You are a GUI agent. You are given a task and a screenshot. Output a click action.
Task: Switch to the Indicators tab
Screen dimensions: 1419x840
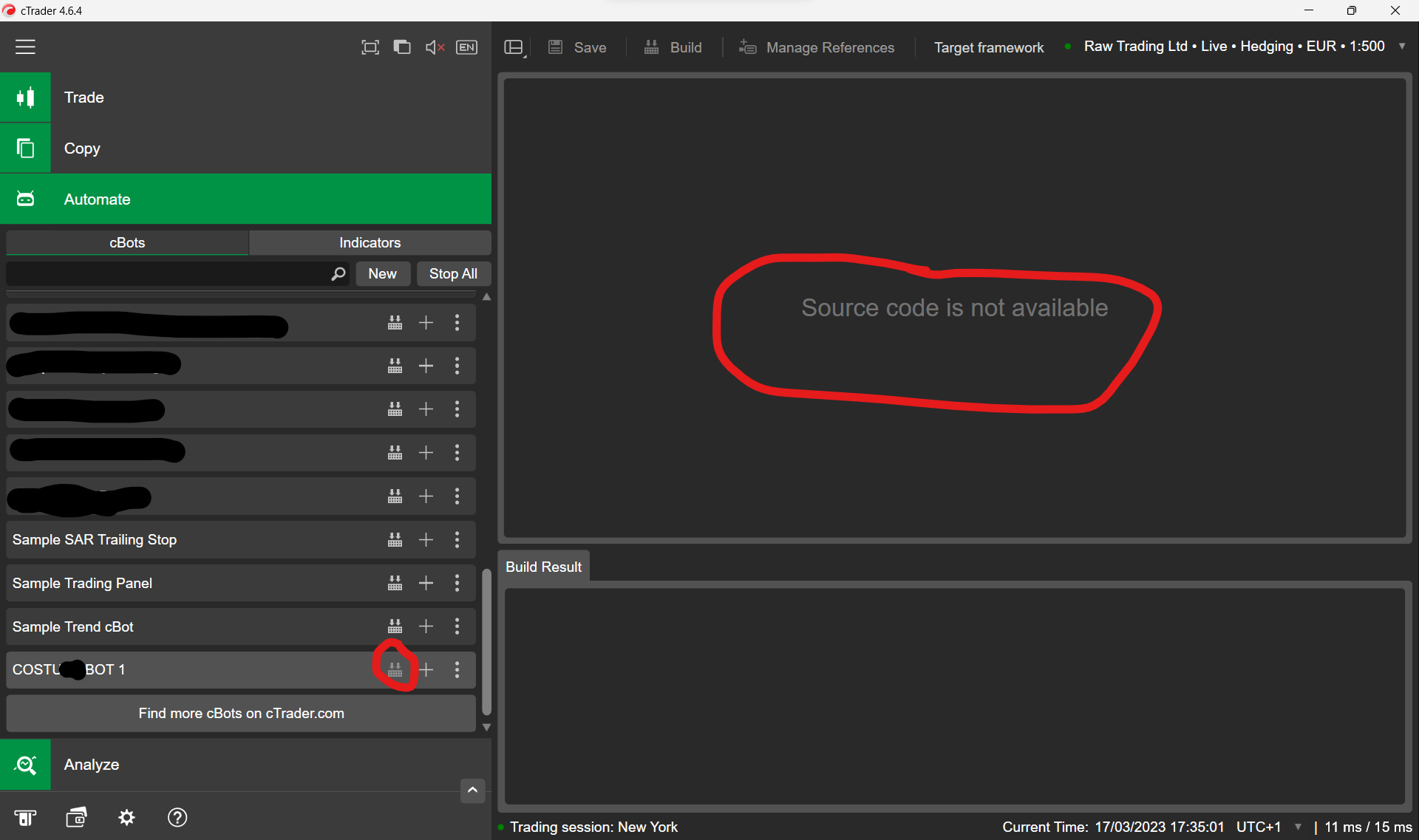pyautogui.click(x=370, y=243)
